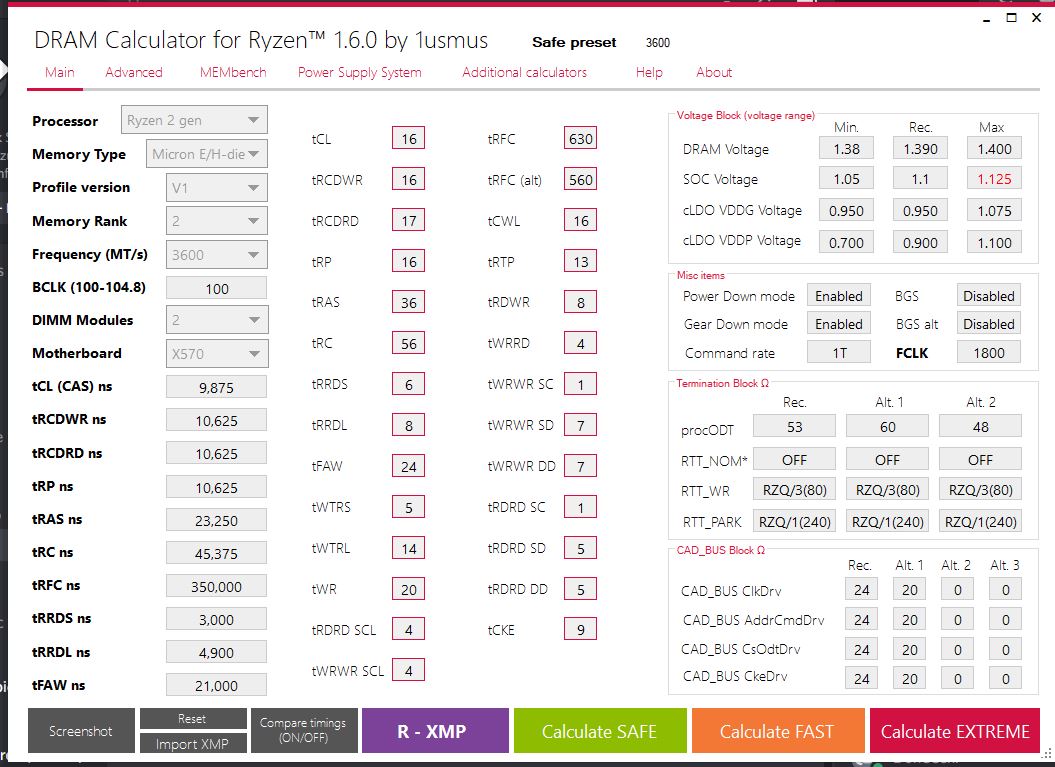Click the Screenshot button

point(81,731)
